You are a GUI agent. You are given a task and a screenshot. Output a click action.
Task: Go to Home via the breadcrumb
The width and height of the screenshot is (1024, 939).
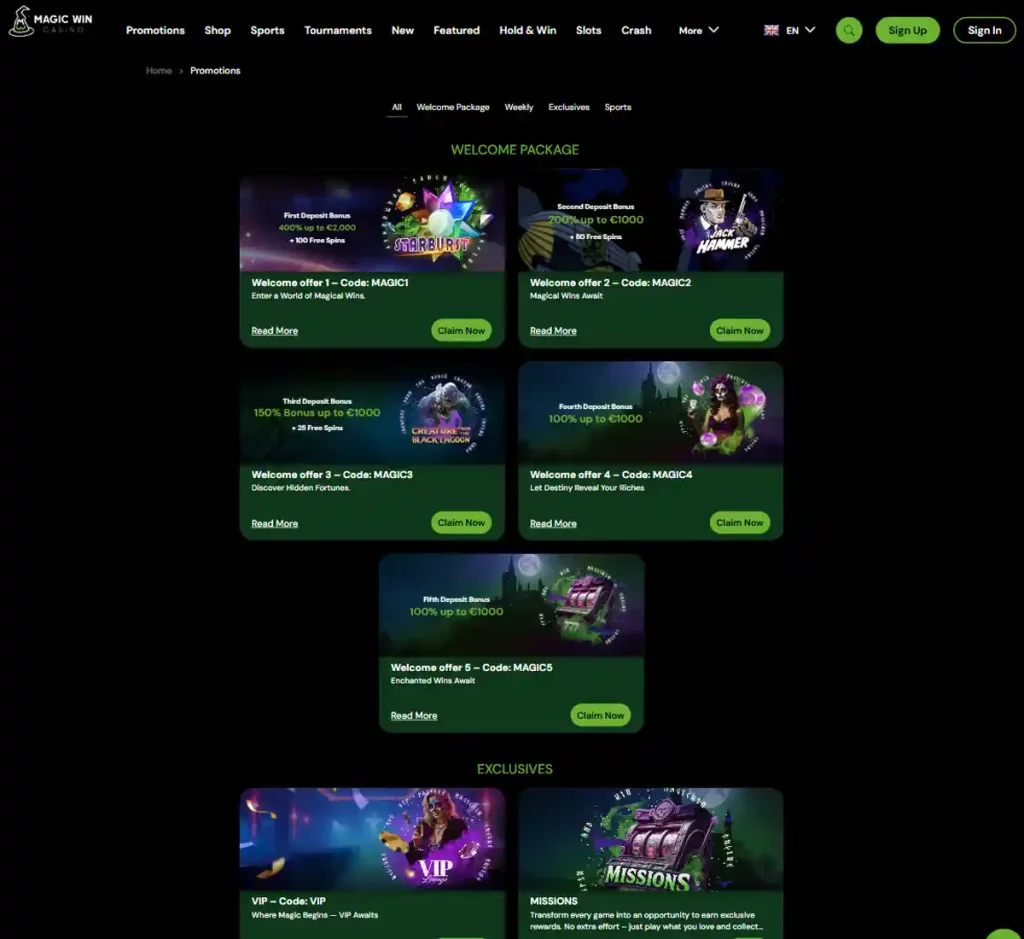[158, 70]
